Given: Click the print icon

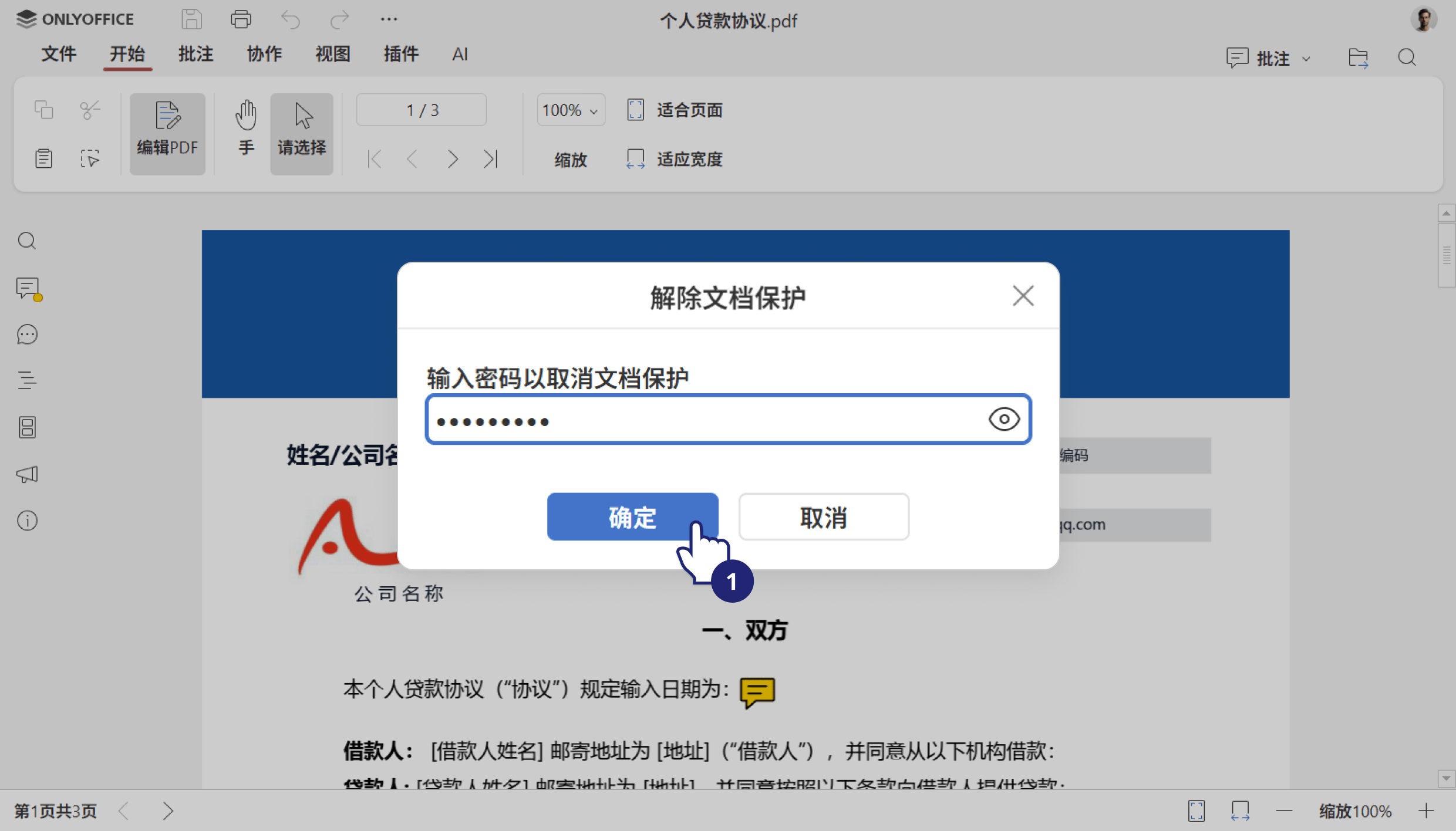Looking at the screenshot, I should [241, 19].
